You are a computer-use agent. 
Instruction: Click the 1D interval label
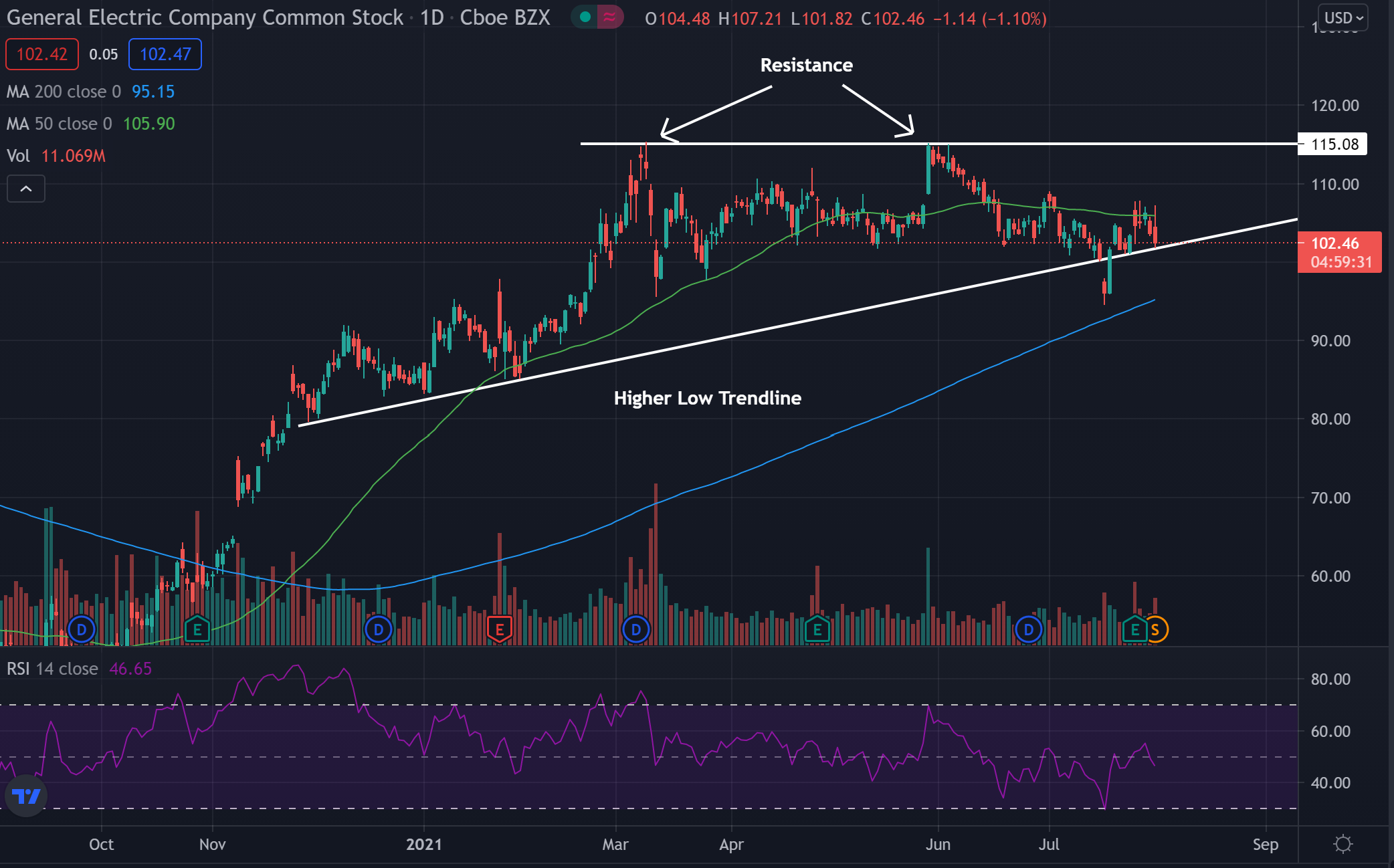[x=432, y=17]
